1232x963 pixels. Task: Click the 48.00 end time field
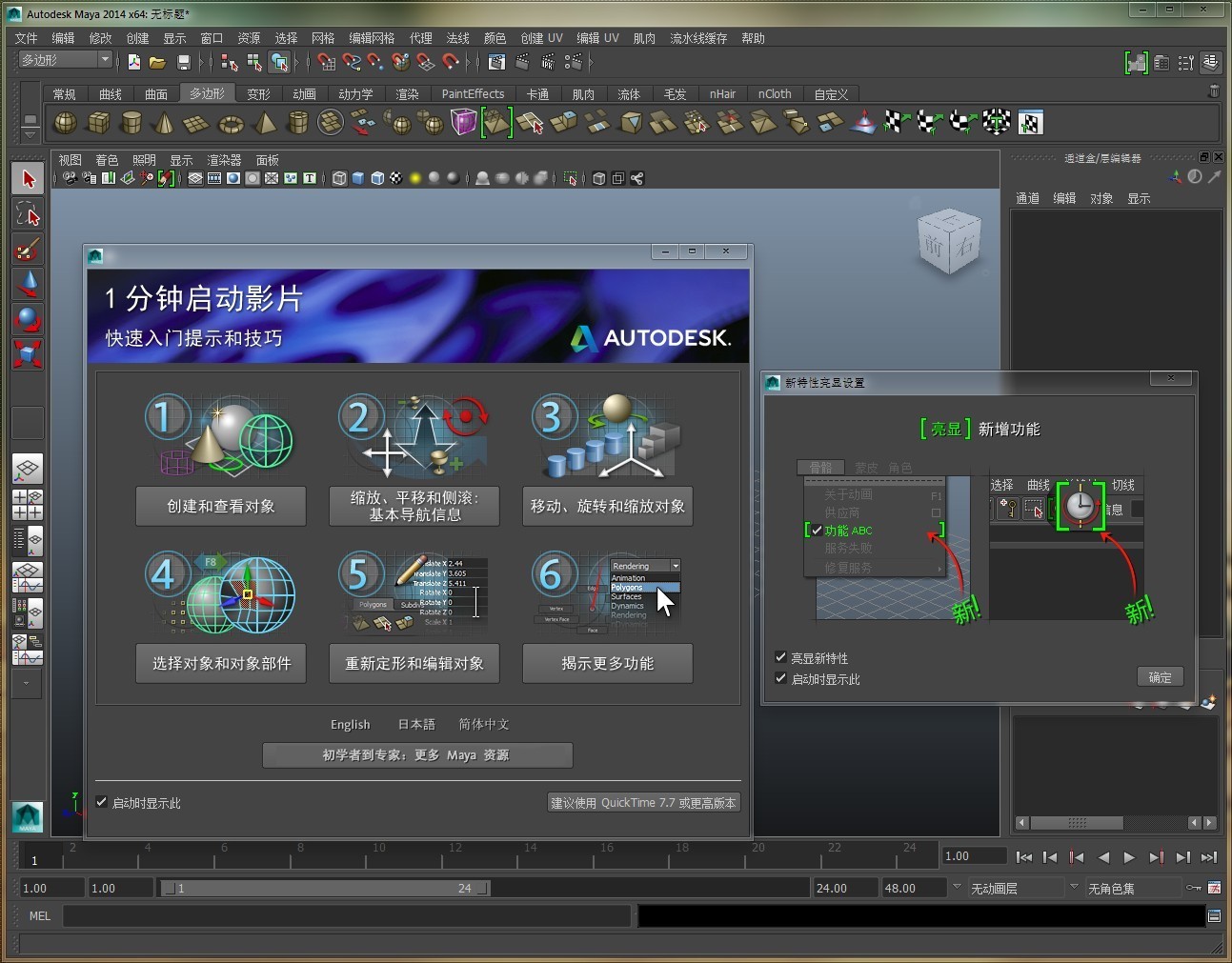click(x=914, y=888)
